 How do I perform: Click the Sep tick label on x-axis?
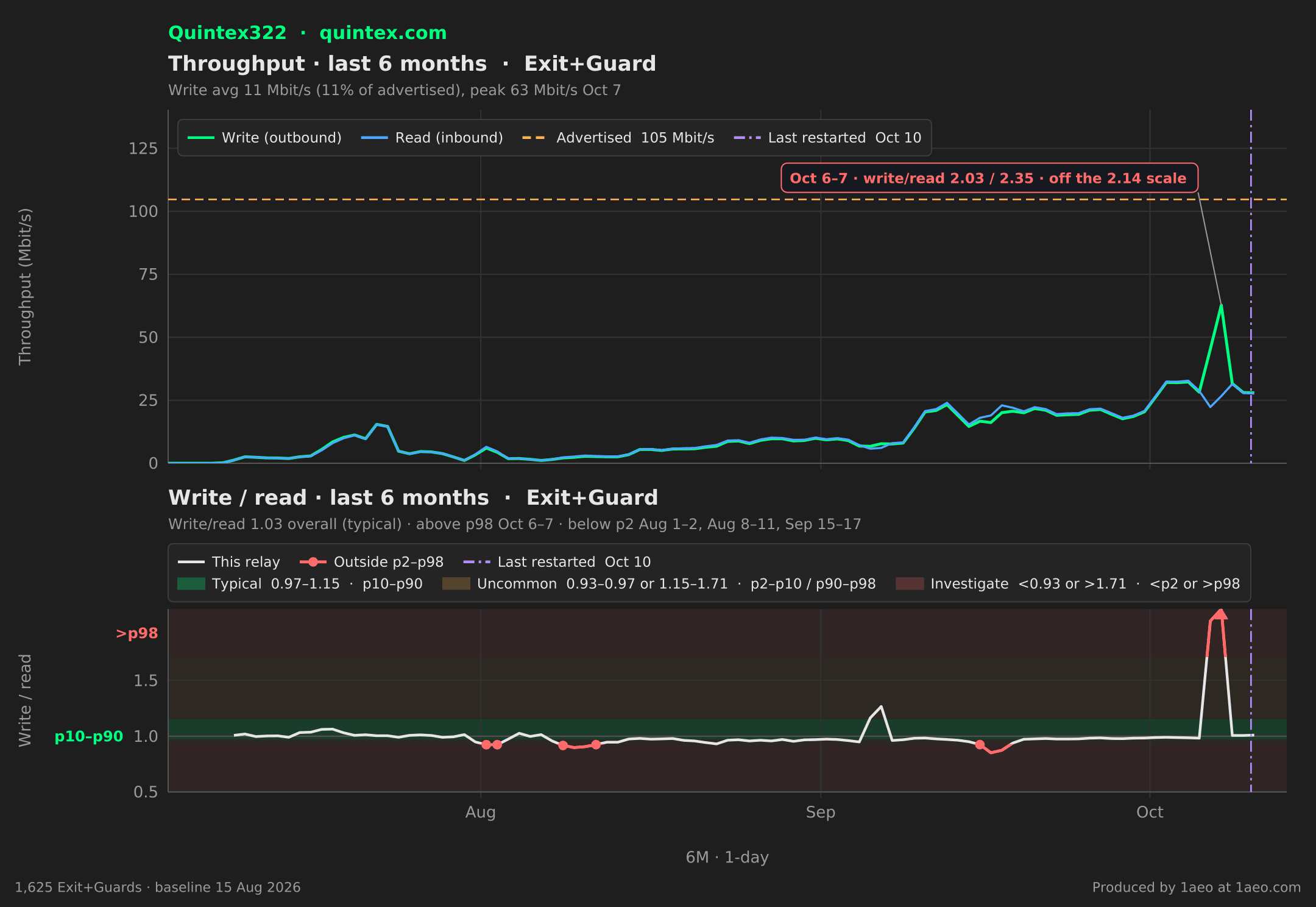[821, 812]
